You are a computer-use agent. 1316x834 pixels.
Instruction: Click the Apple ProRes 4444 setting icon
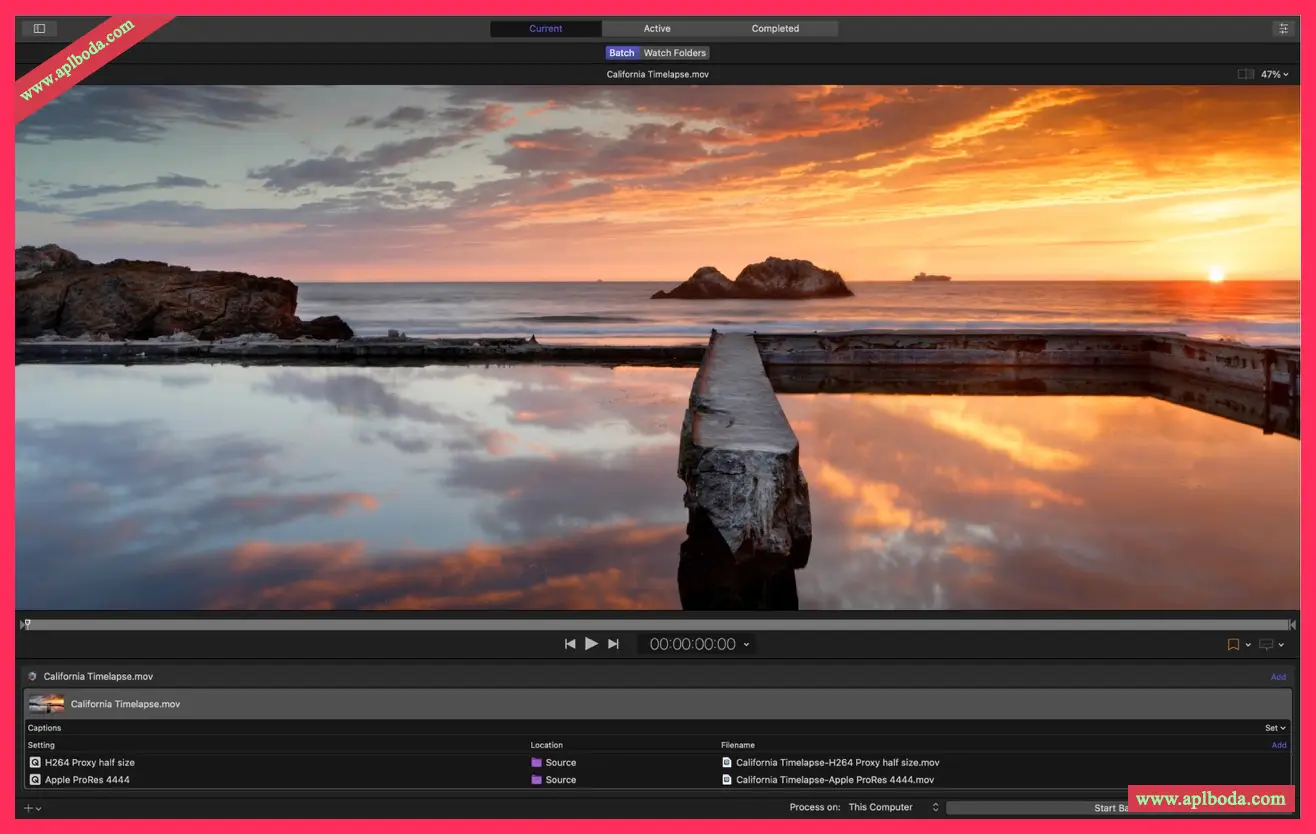pyautogui.click(x=35, y=780)
